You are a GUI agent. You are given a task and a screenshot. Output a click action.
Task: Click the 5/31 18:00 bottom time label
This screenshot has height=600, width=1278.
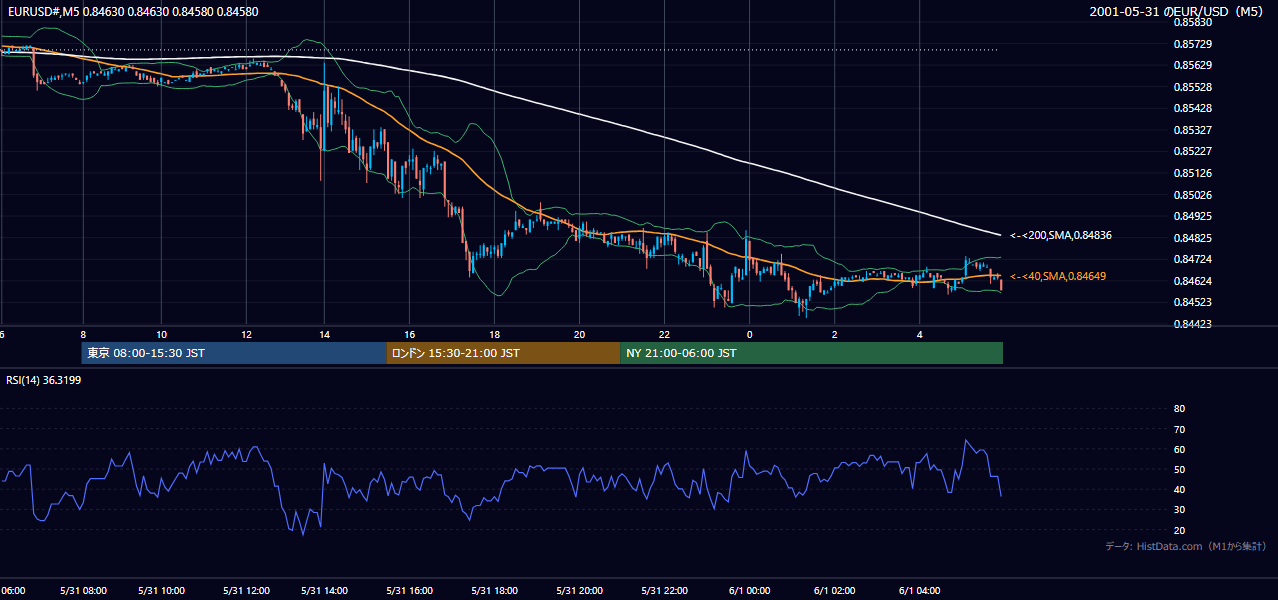493,590
